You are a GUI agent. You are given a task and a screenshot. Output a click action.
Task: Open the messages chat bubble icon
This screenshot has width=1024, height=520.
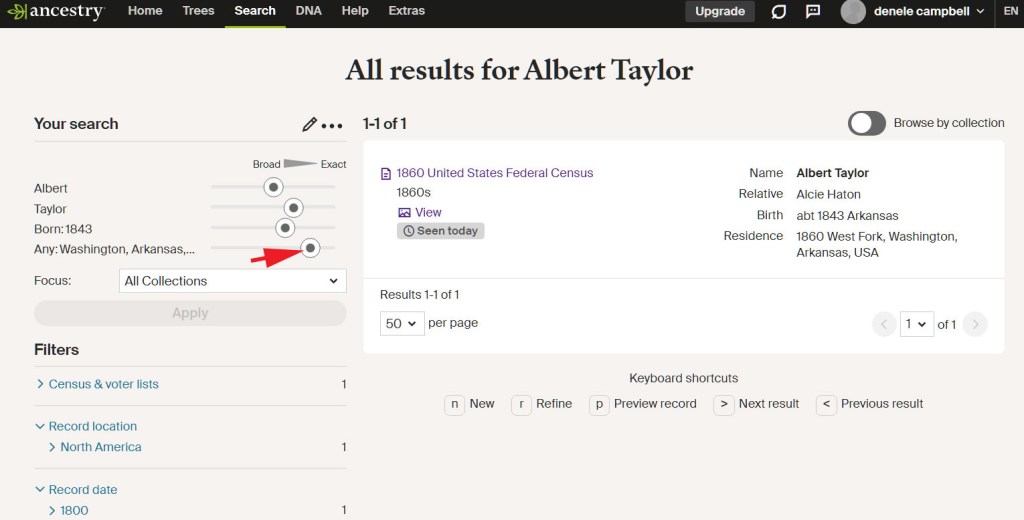pyautogui.click(x=779, y=12)
